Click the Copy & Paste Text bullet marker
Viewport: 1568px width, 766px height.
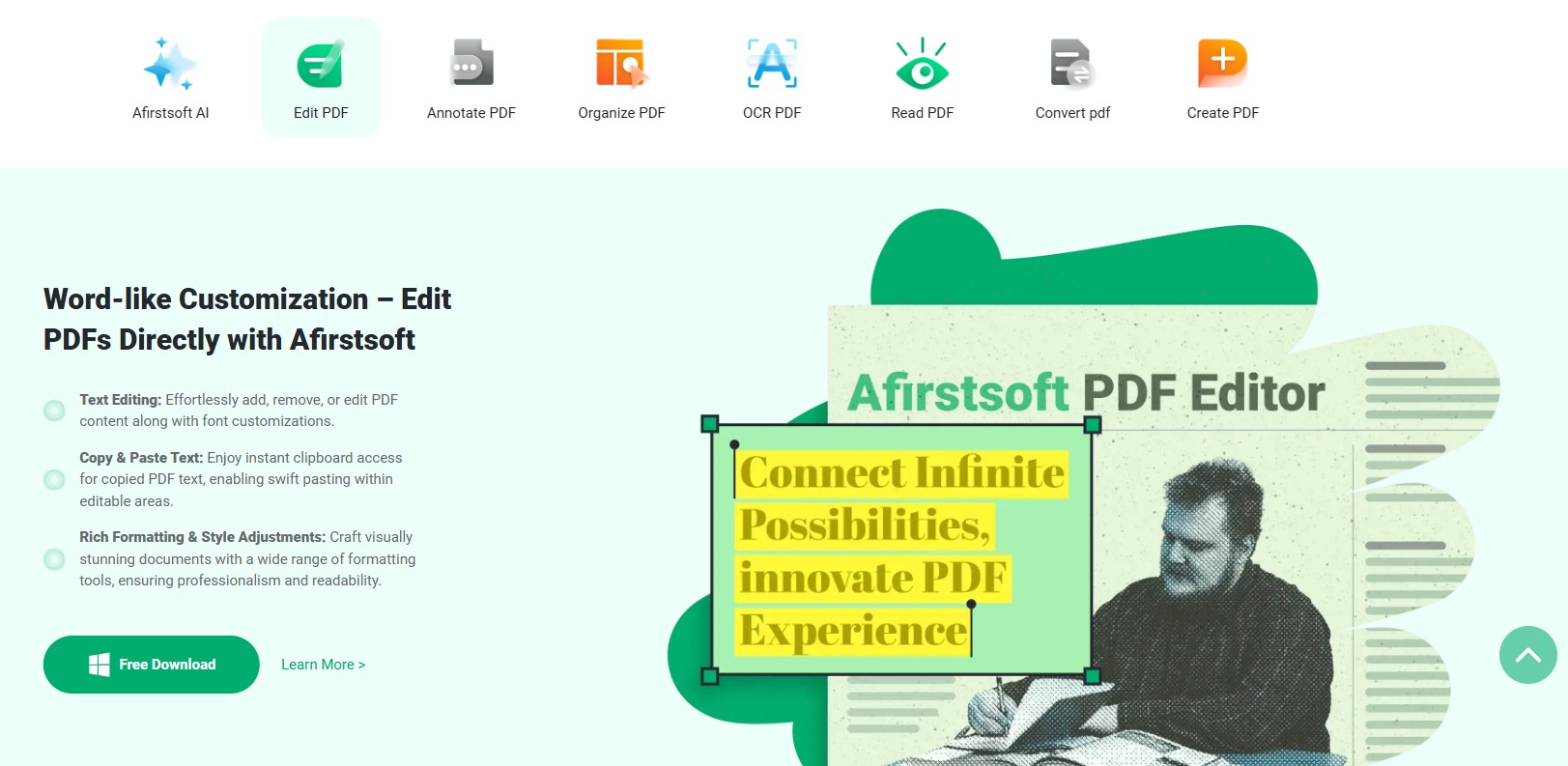pyautogui.click(x=54, y=479)
